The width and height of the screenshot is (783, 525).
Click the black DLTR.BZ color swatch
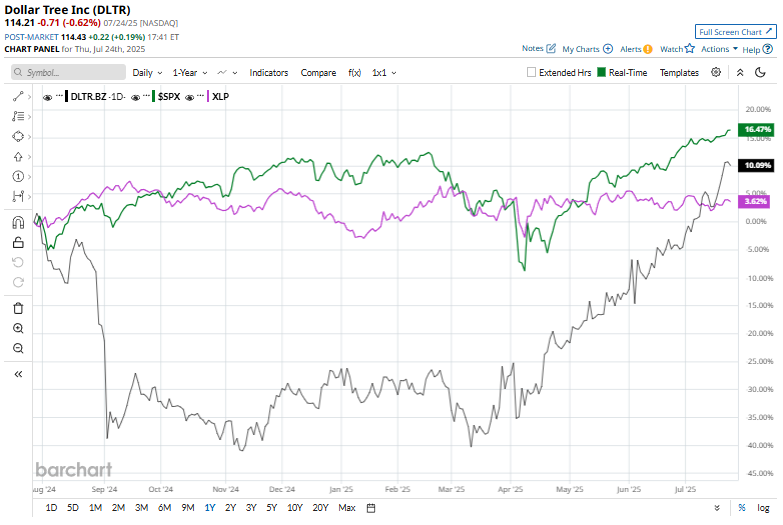pos(66,96)
